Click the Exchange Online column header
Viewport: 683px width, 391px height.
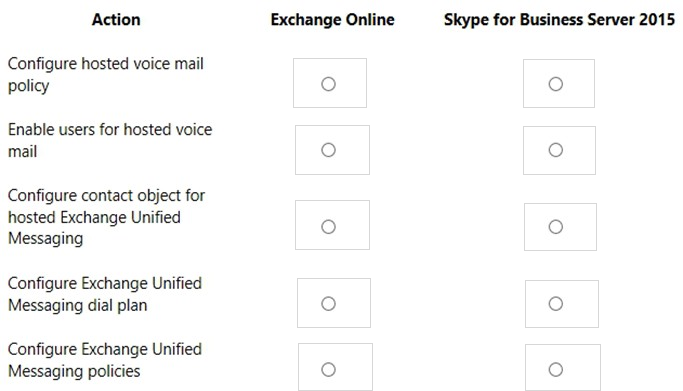[332, 20]
